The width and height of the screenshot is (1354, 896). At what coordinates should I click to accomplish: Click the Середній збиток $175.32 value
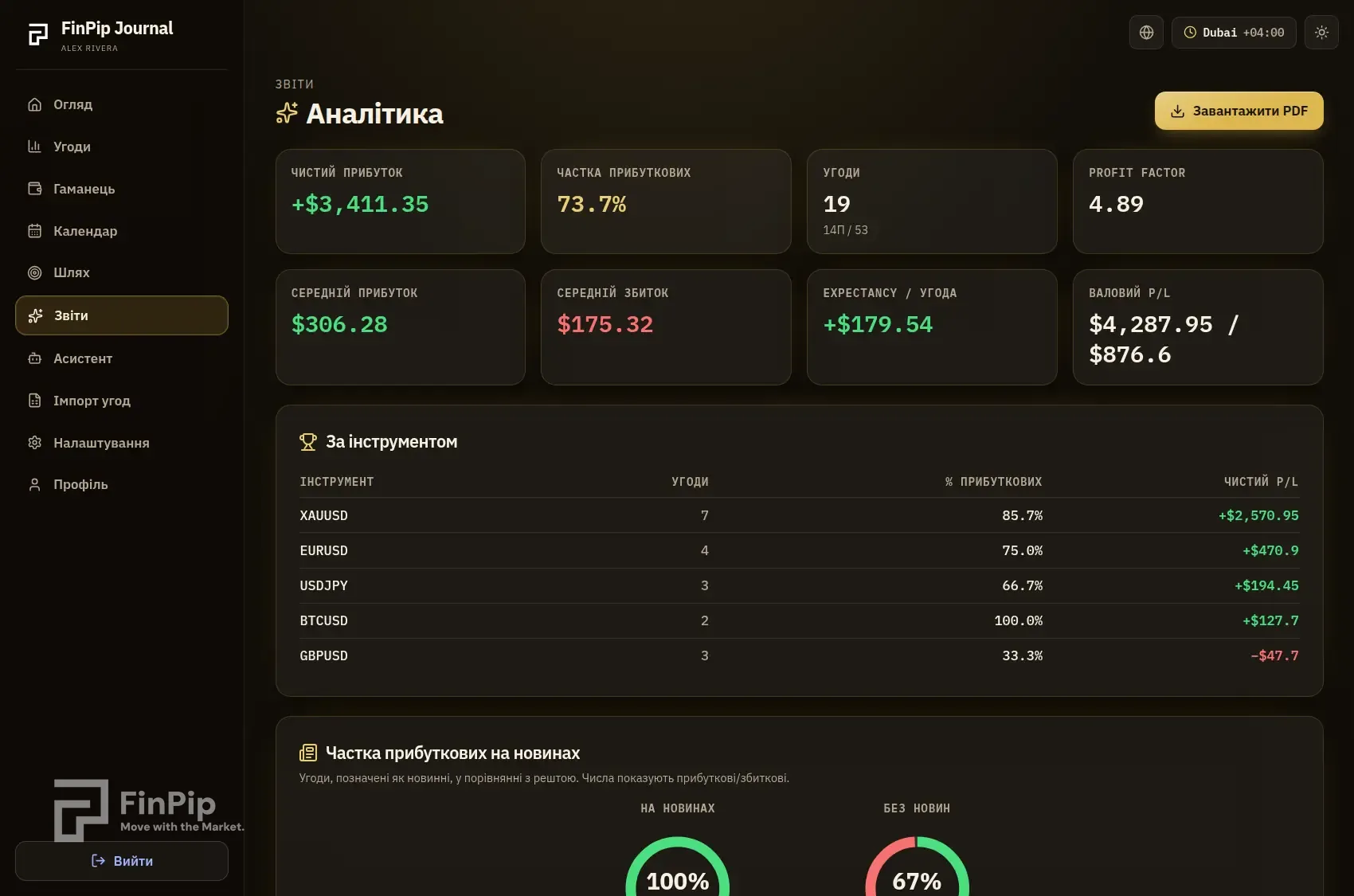pyautogui.click(x=605, y=324)
